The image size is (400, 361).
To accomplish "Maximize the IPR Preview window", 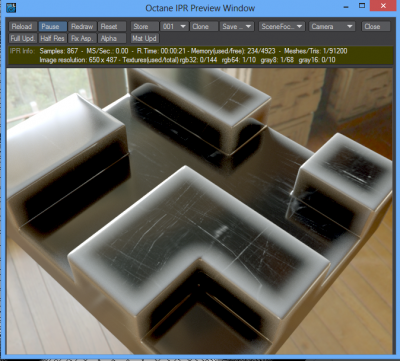I will (362, 6).
